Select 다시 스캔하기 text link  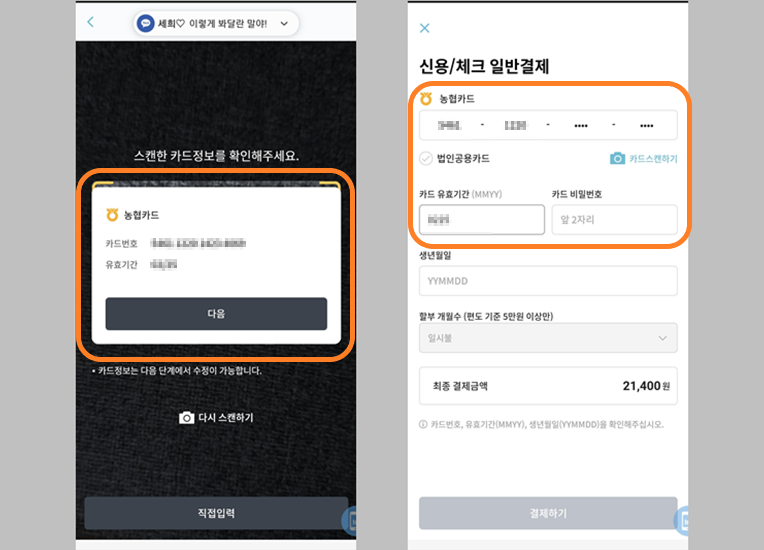pos(226,418)
